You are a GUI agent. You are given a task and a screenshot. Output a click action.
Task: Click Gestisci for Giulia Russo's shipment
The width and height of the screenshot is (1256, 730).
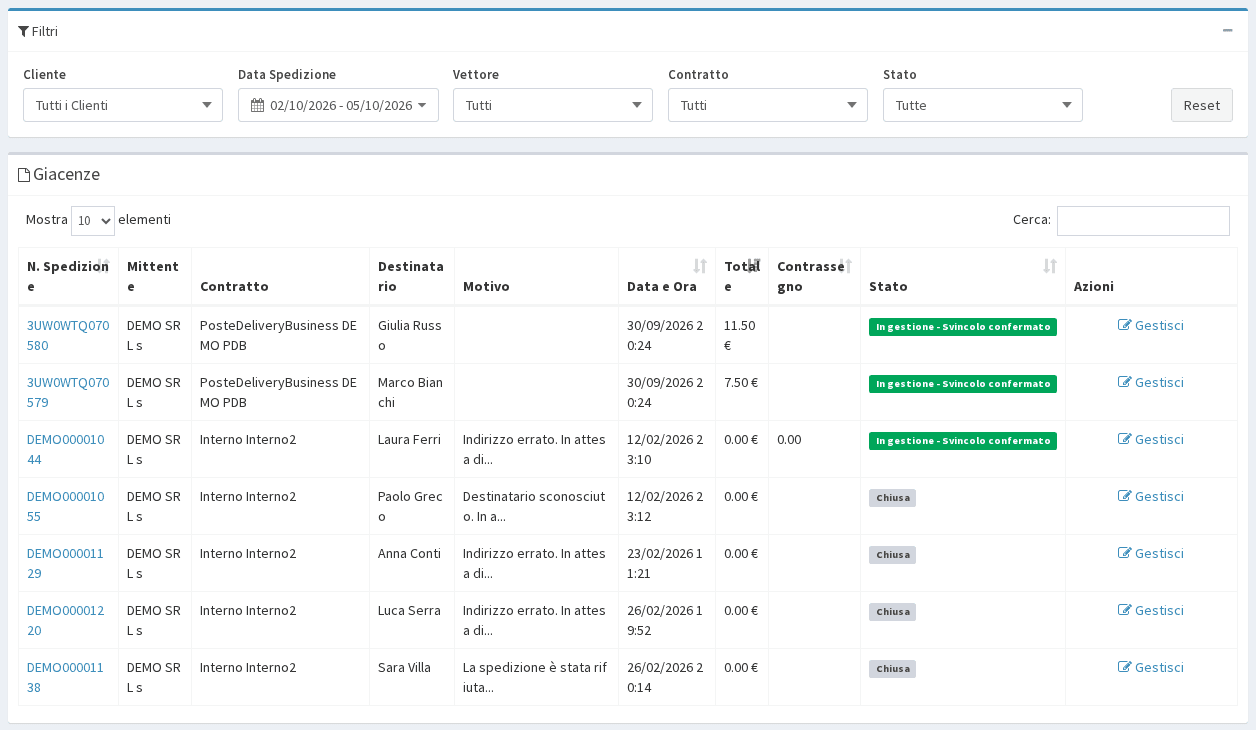pyautogui.click(x=1151, y=325)
